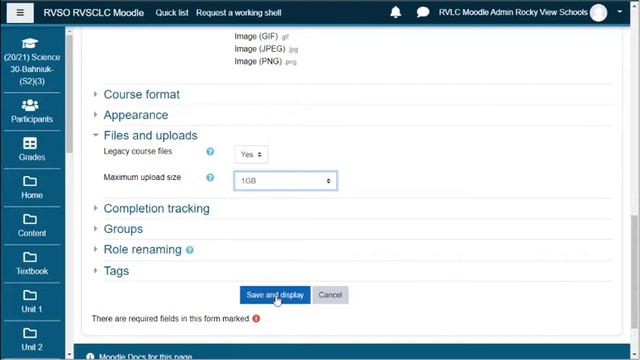Open the Home folder in the sidebar

(32, 187)
